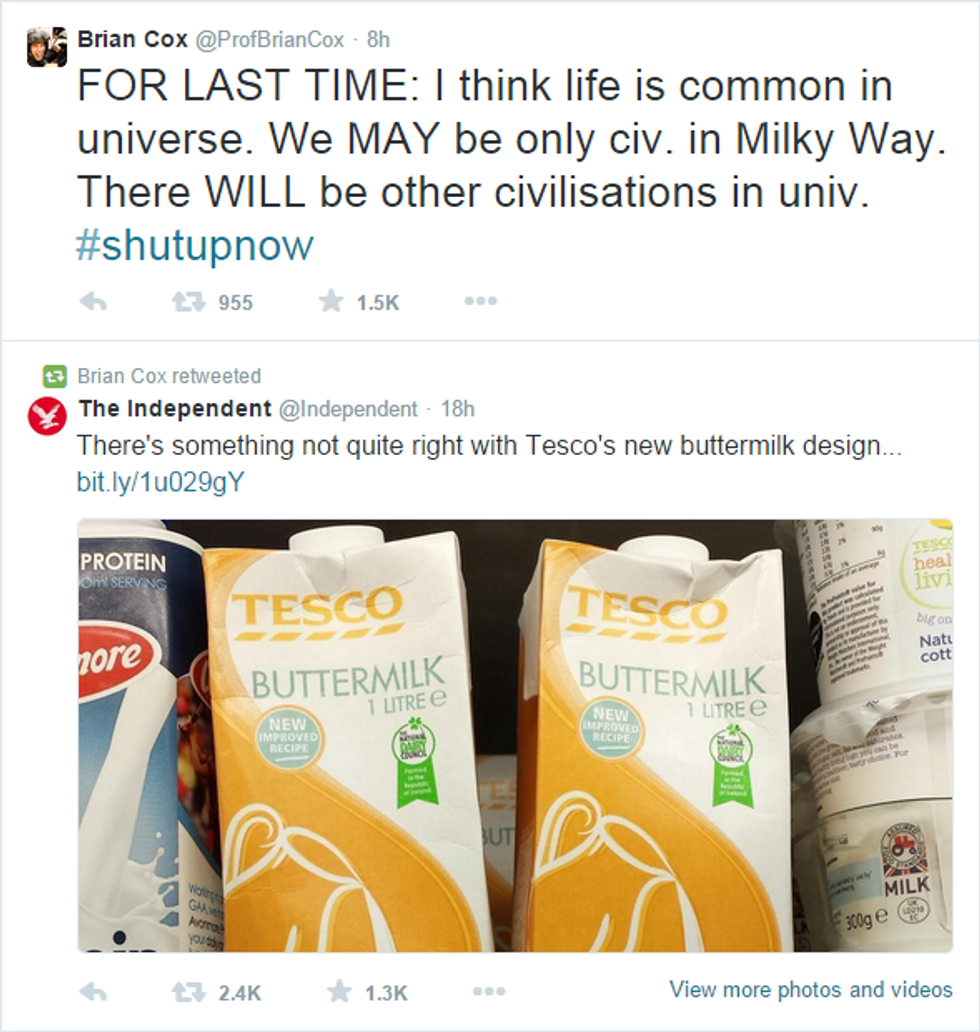Open the bit.ly/1u029gY link
This screenshot has height=1032, width=980.
pos(161,483)
